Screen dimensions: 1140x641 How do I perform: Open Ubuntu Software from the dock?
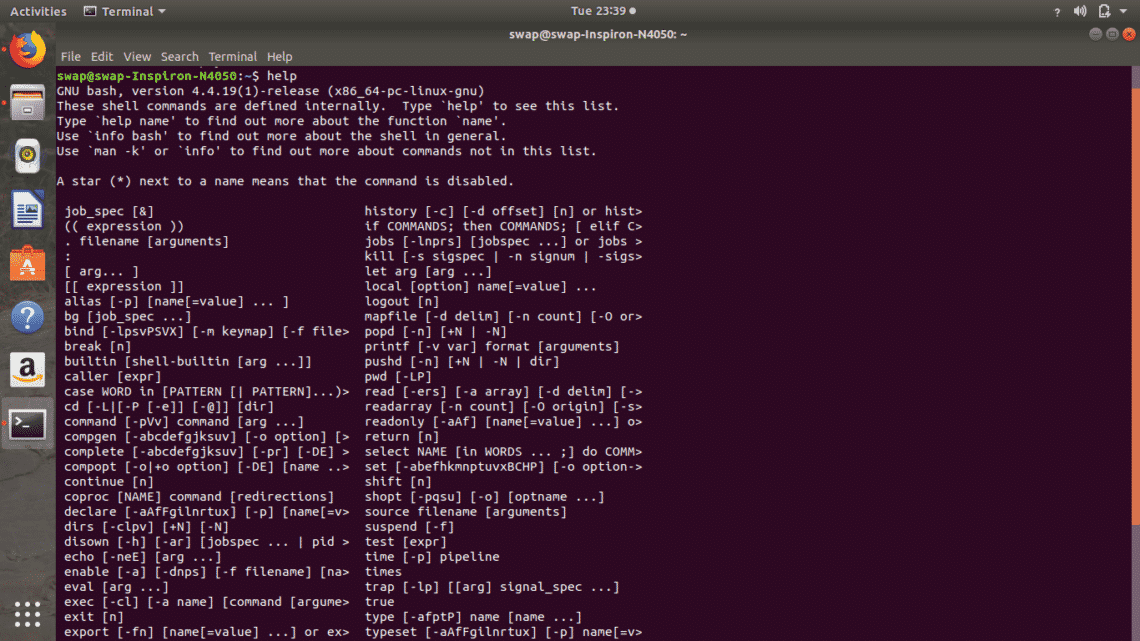click(28, 264)
